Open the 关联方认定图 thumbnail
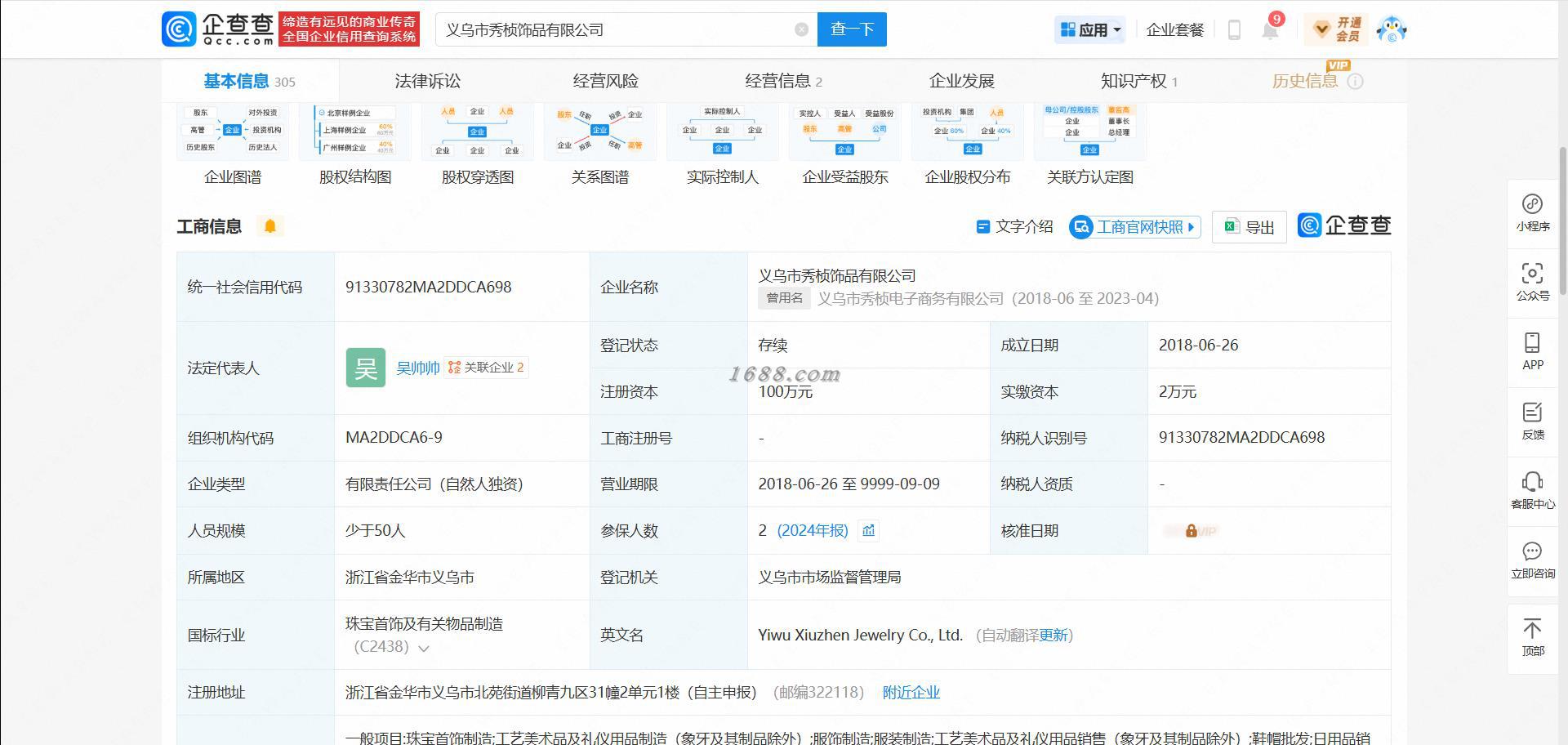This screenshot has height=745, width=1568. point(1090,132)
